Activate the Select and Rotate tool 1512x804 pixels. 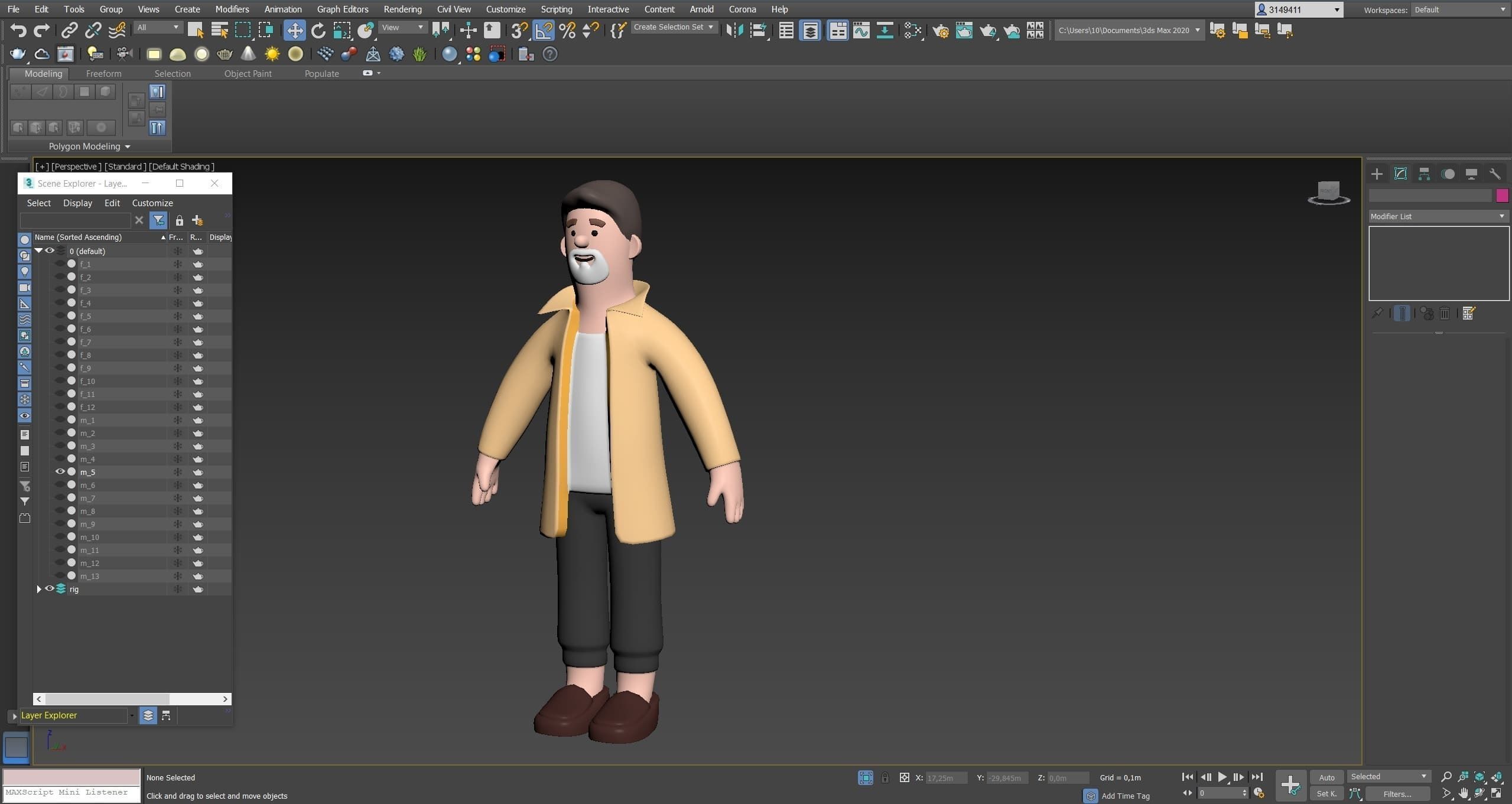(x=318, y=30)
